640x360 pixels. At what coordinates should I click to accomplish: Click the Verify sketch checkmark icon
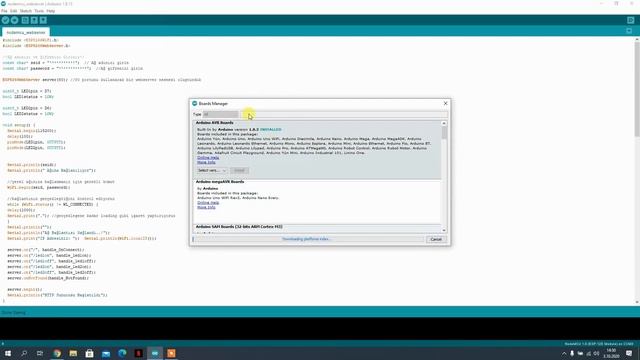(x=5, y=20)
